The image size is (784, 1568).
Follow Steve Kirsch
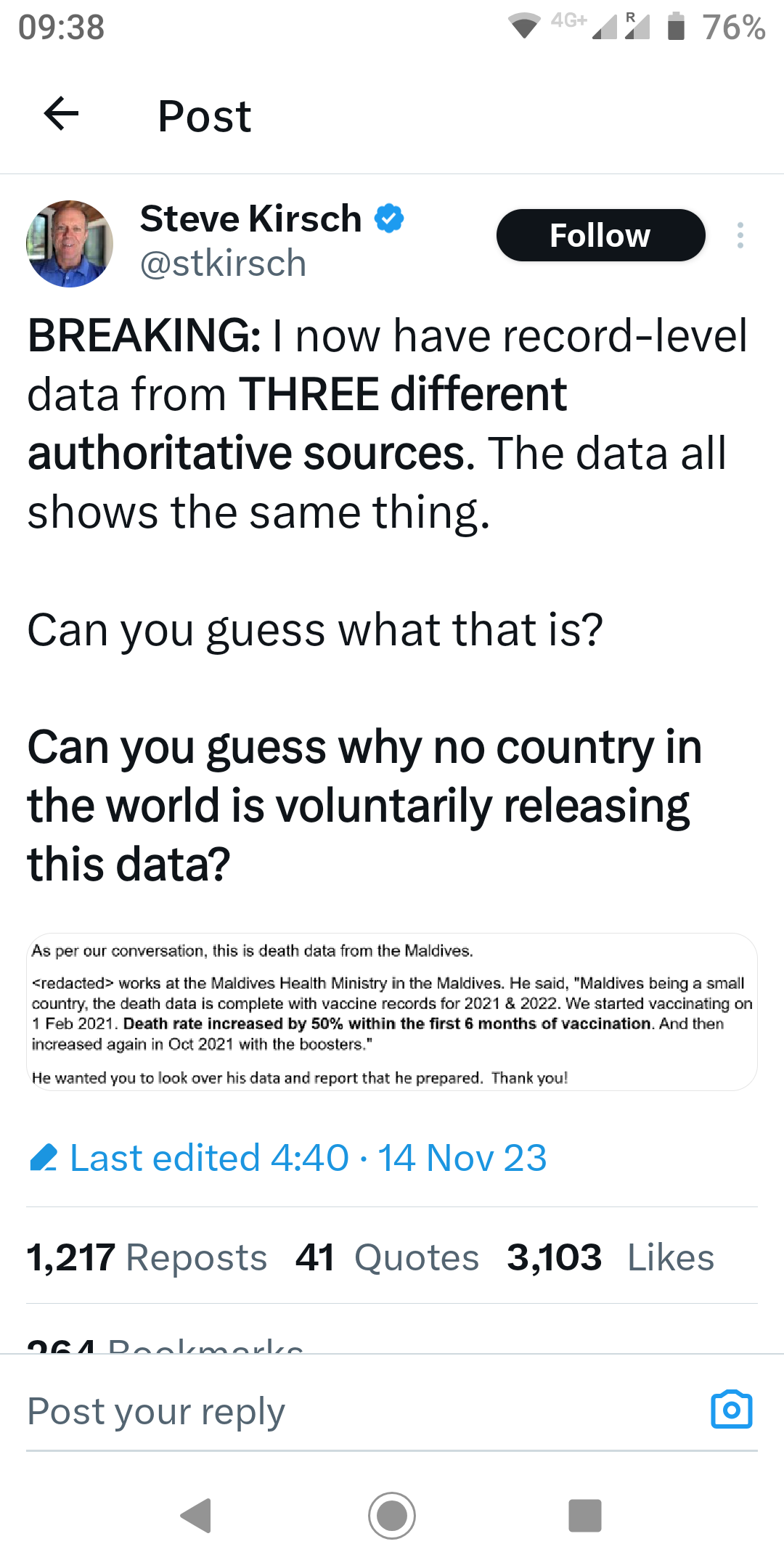click(600, 235)
